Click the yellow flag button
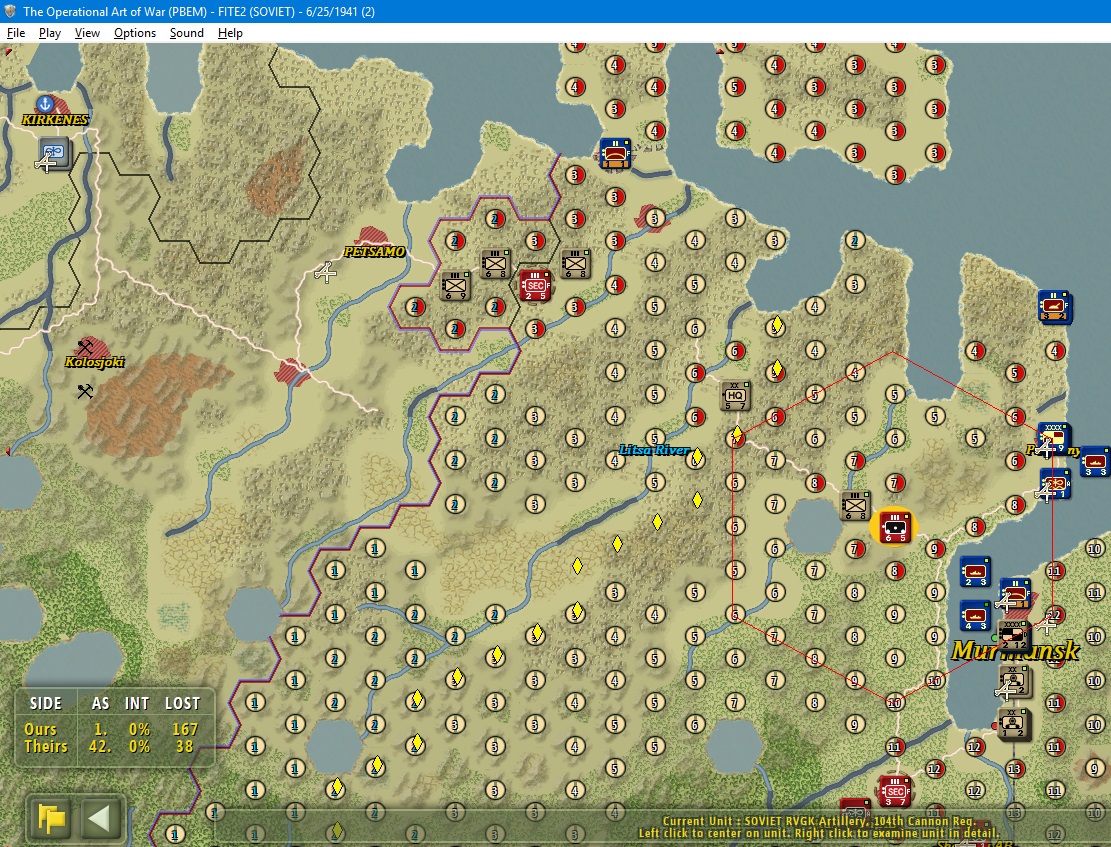This screenshot has height=847, width=1111. 52,819
